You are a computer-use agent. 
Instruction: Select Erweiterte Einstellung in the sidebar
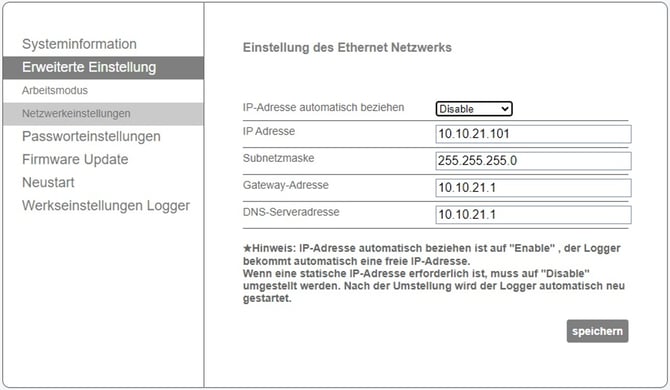pos(103,67)
